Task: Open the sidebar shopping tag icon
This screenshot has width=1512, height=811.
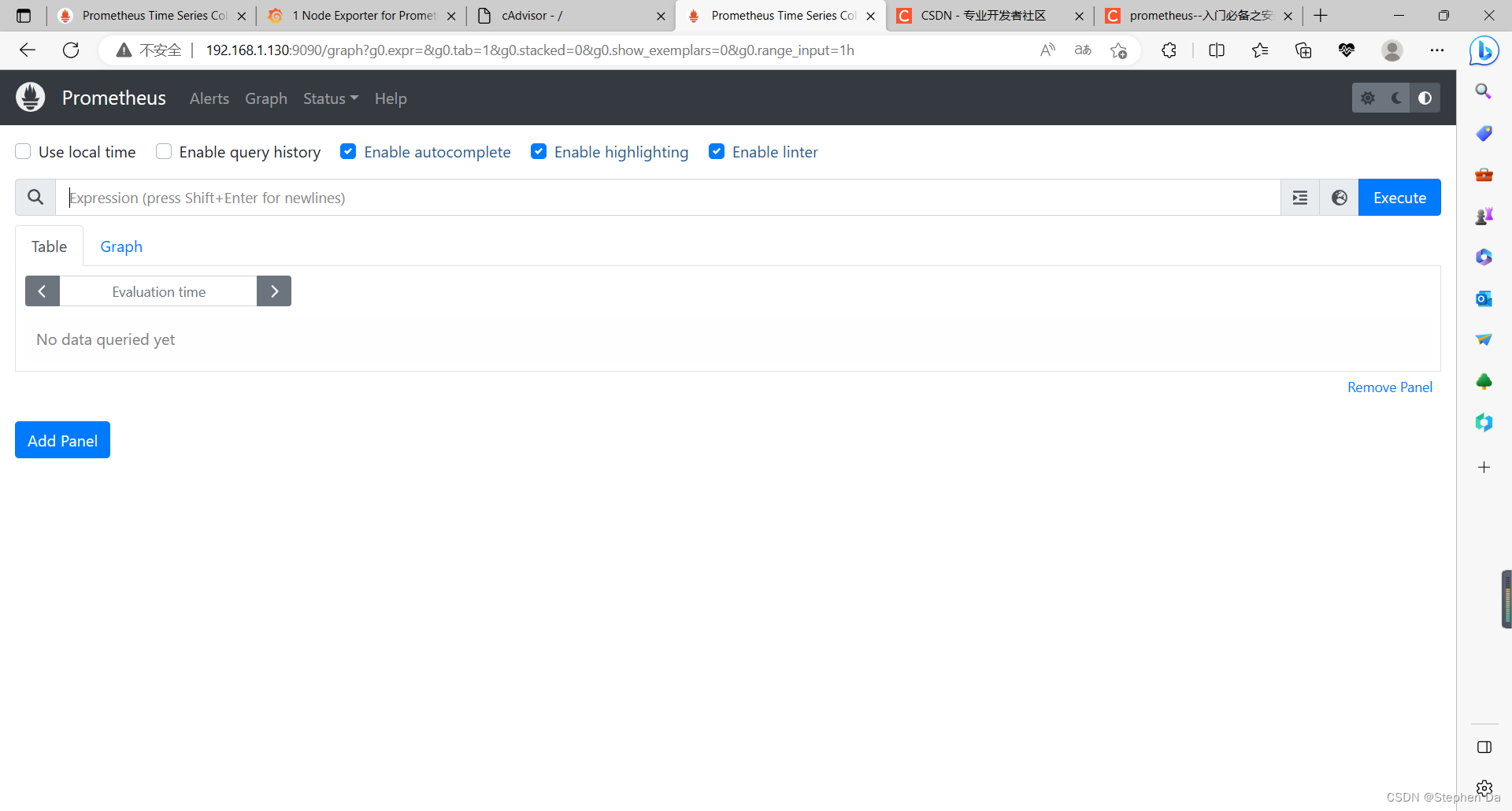Action: [1484, 133]
